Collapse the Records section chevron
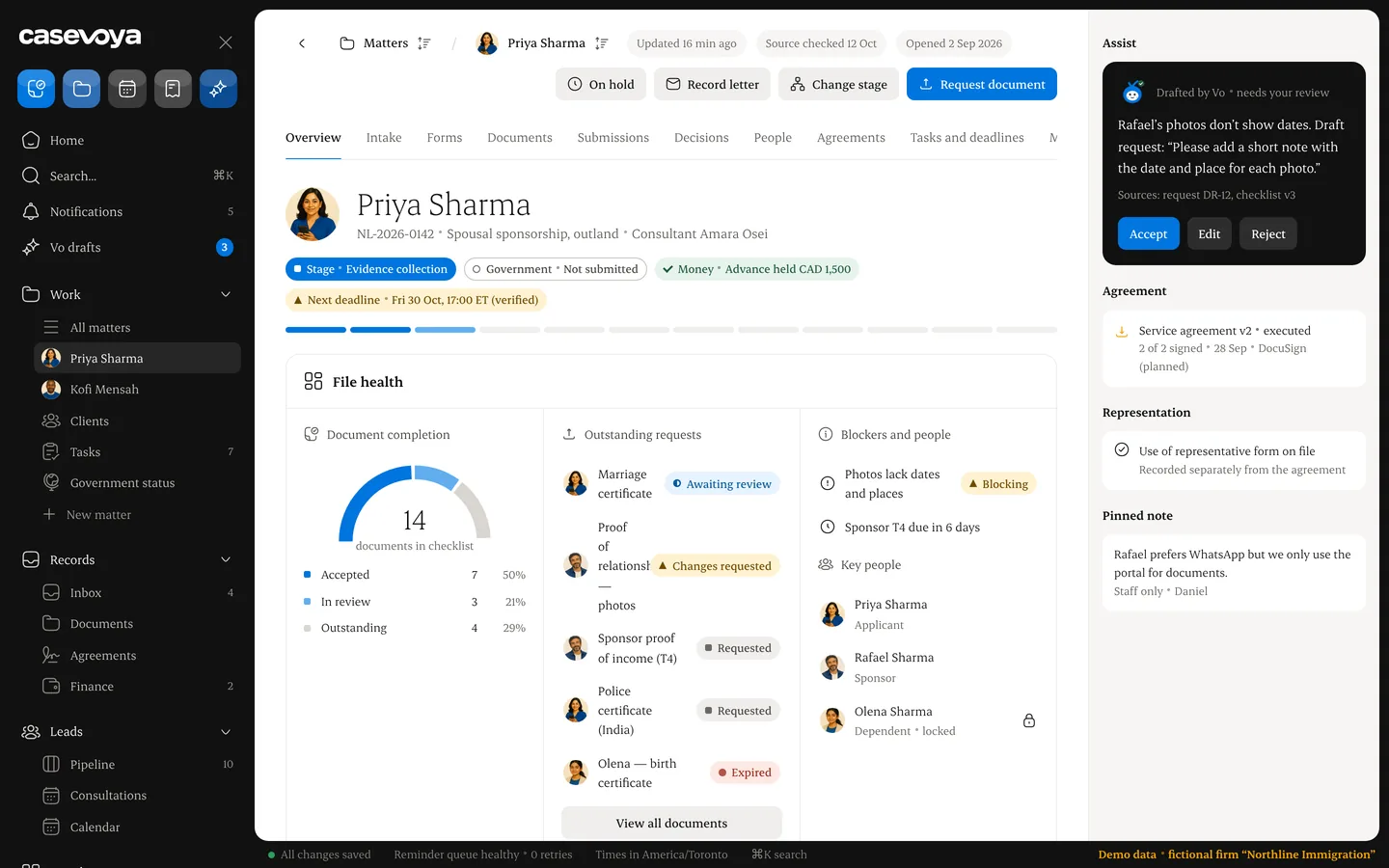 click(226, 559)
